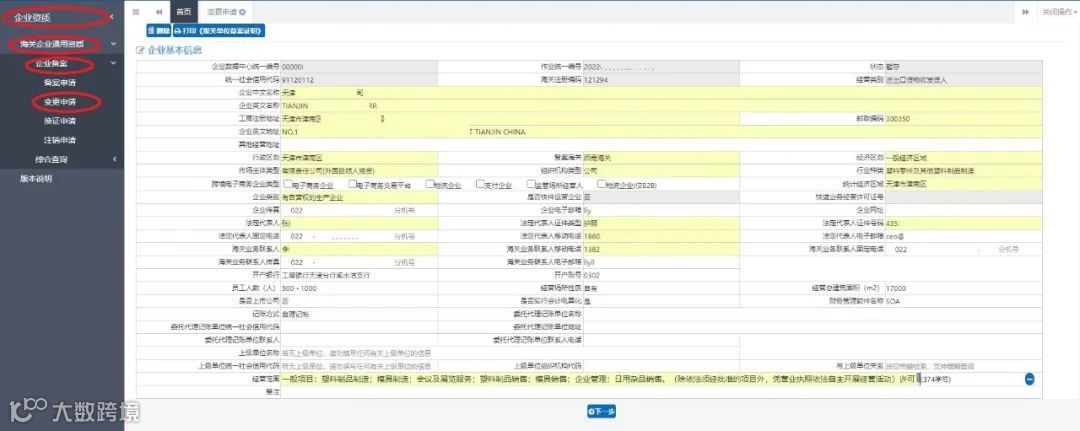Screen dimensions: 1080x431
Task: Open the 市场主体类型 field
Action: tap(359, 171)
